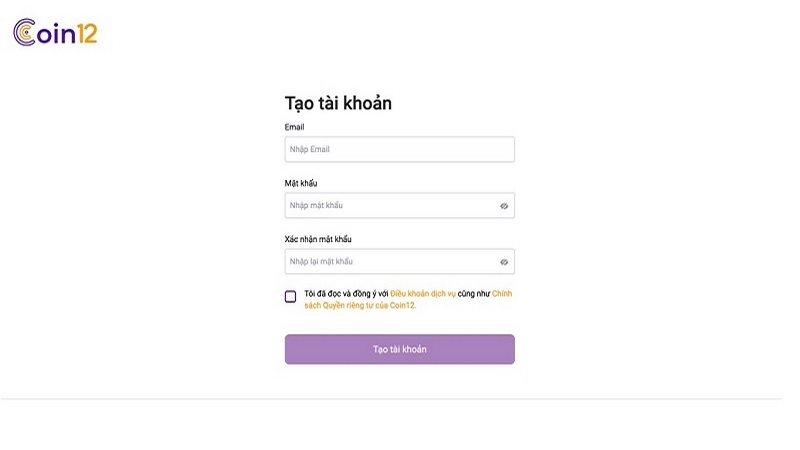The height and width of the screenshot is (450, 800).
Task: Click the "cũng như" text in the agreement
Action: point(474,294)
